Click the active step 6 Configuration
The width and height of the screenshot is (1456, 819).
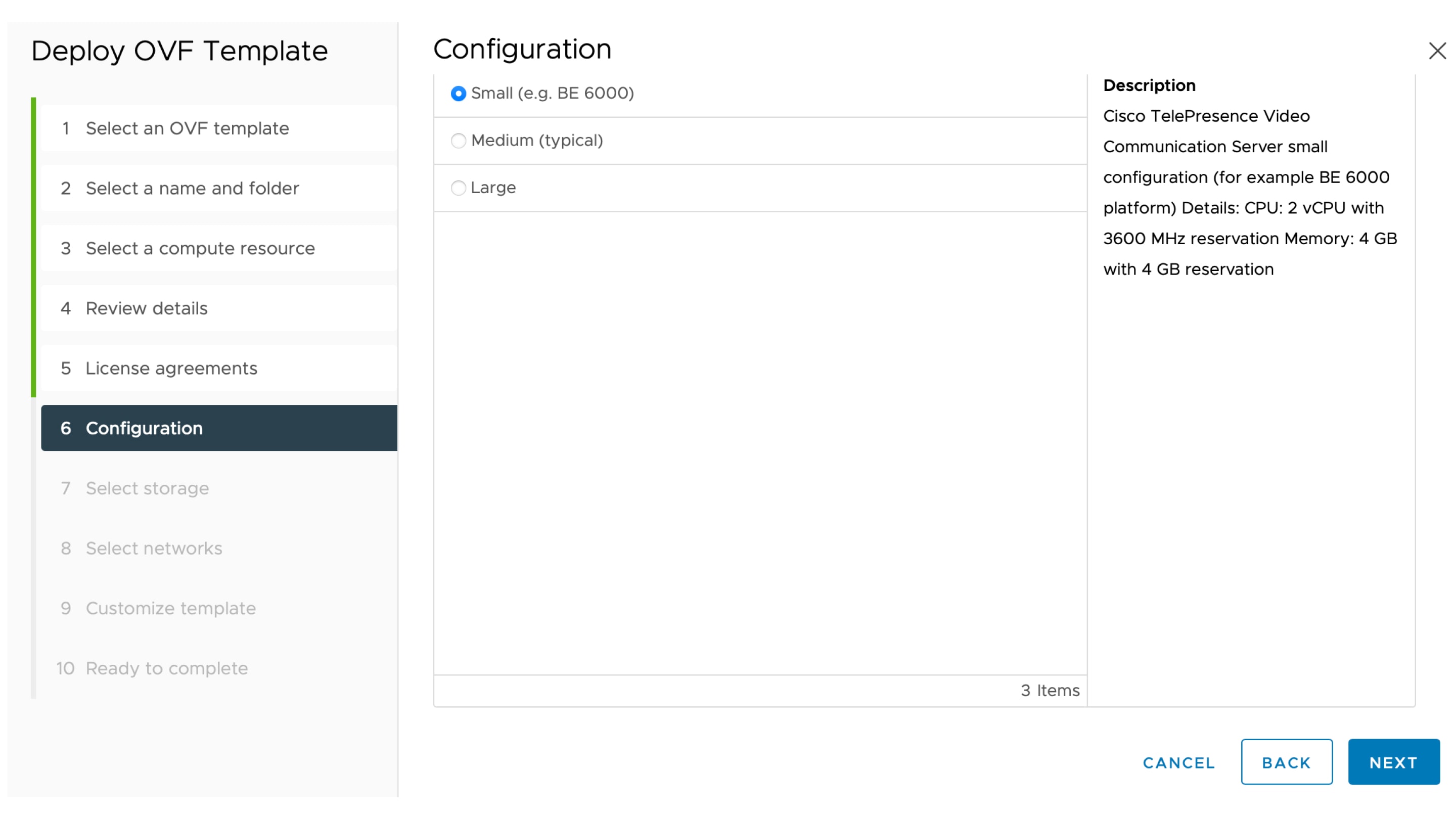(x=144, y=428)
